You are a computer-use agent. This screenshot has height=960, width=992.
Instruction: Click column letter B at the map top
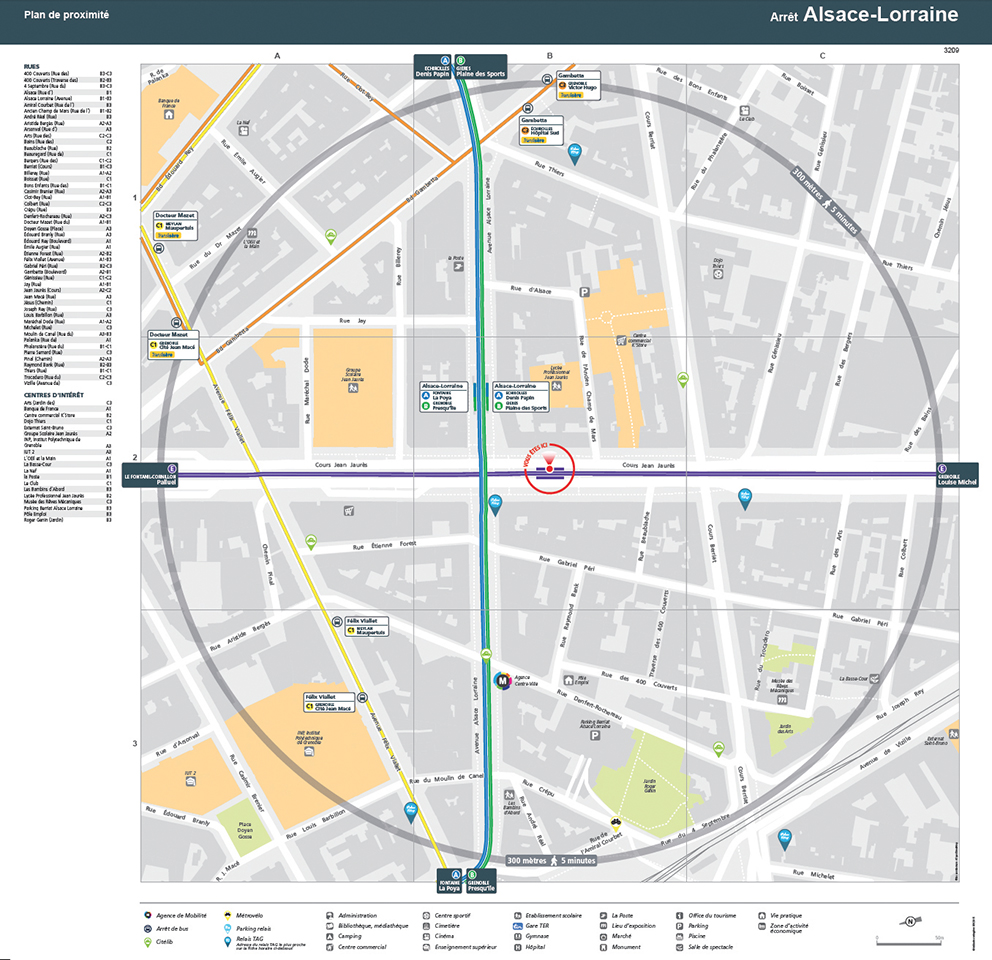(550, 56)
